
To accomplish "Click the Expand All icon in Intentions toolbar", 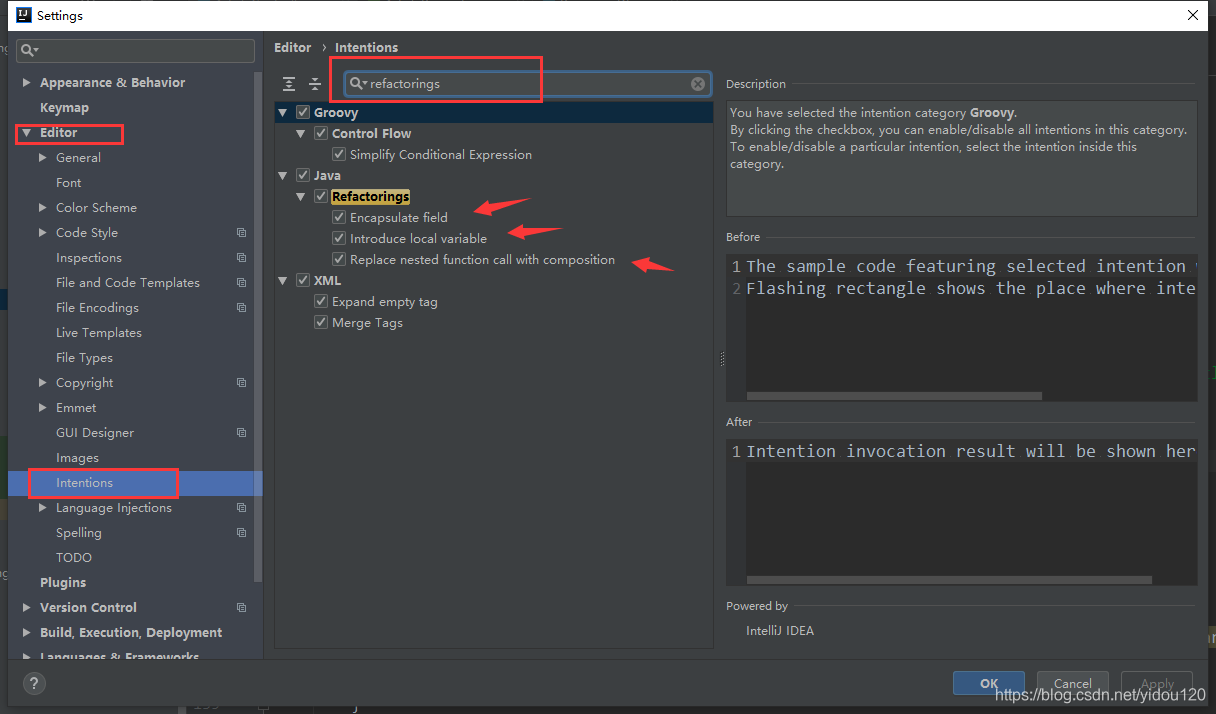I will (x=289, y=84).
